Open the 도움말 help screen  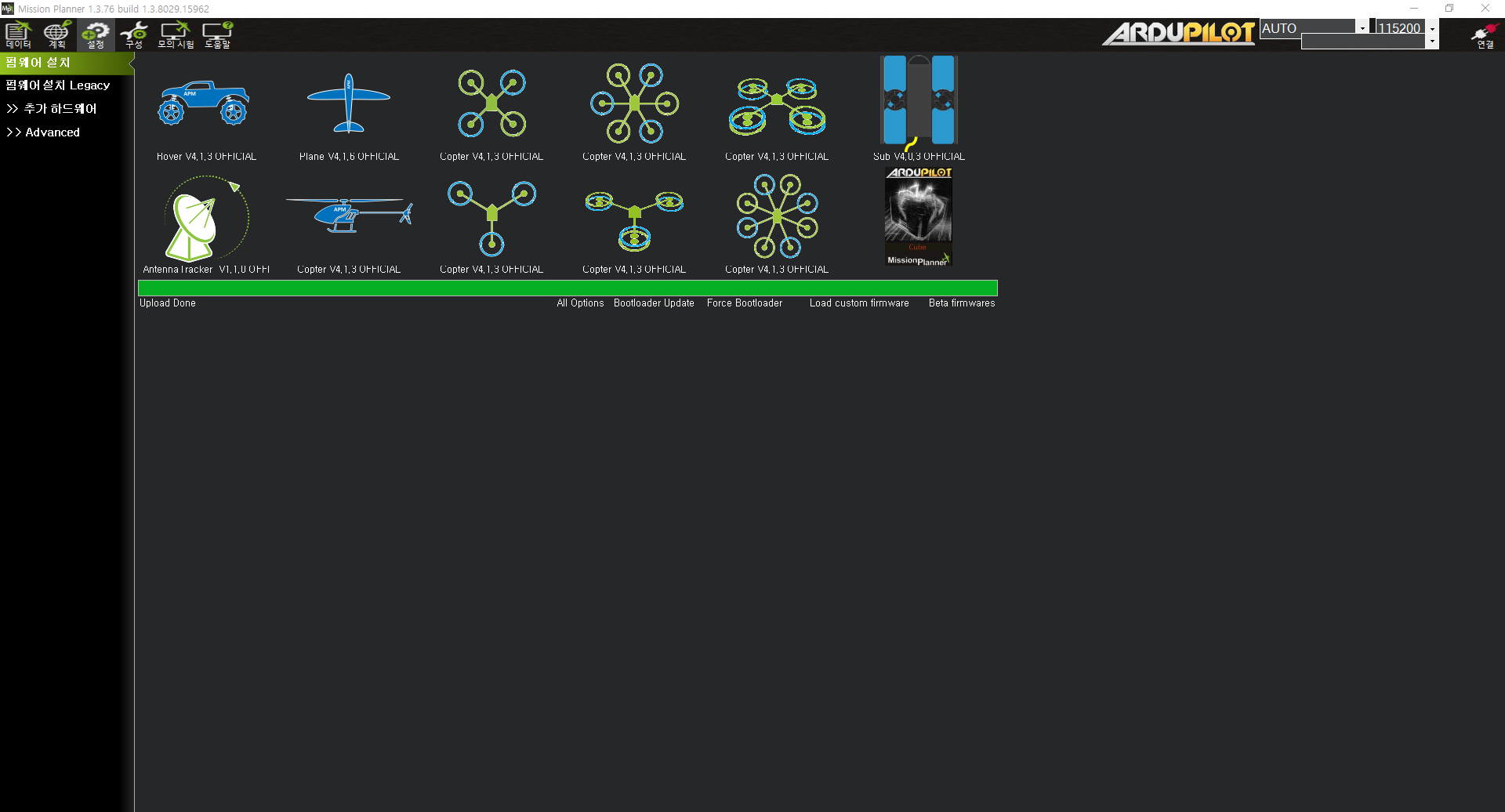click(217, 34)
